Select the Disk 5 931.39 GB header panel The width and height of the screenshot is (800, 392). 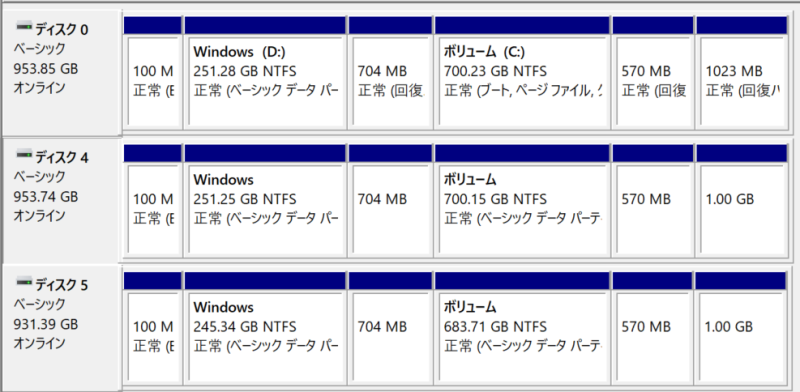[x=62, y=328]
